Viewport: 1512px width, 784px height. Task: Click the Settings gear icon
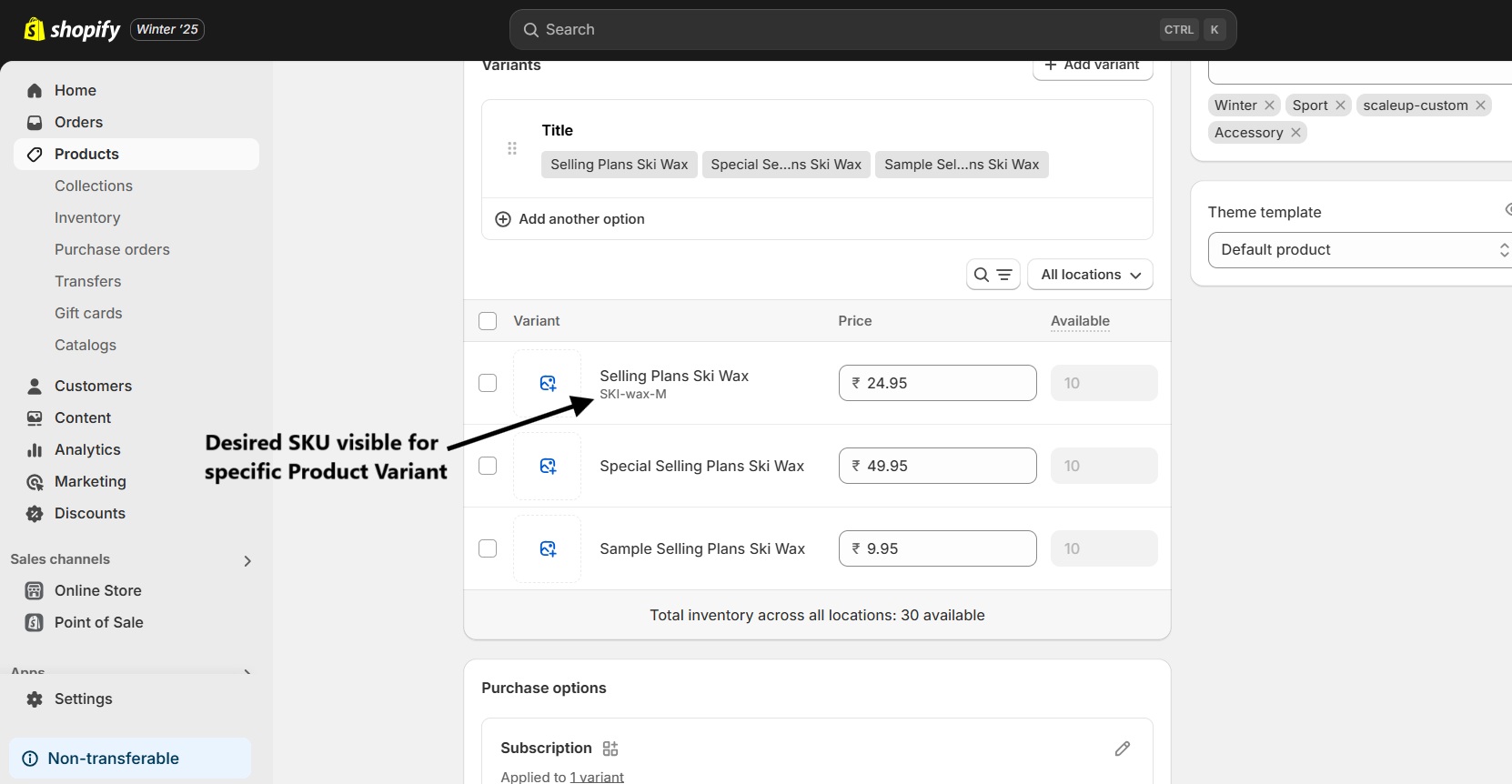point(35,699)
